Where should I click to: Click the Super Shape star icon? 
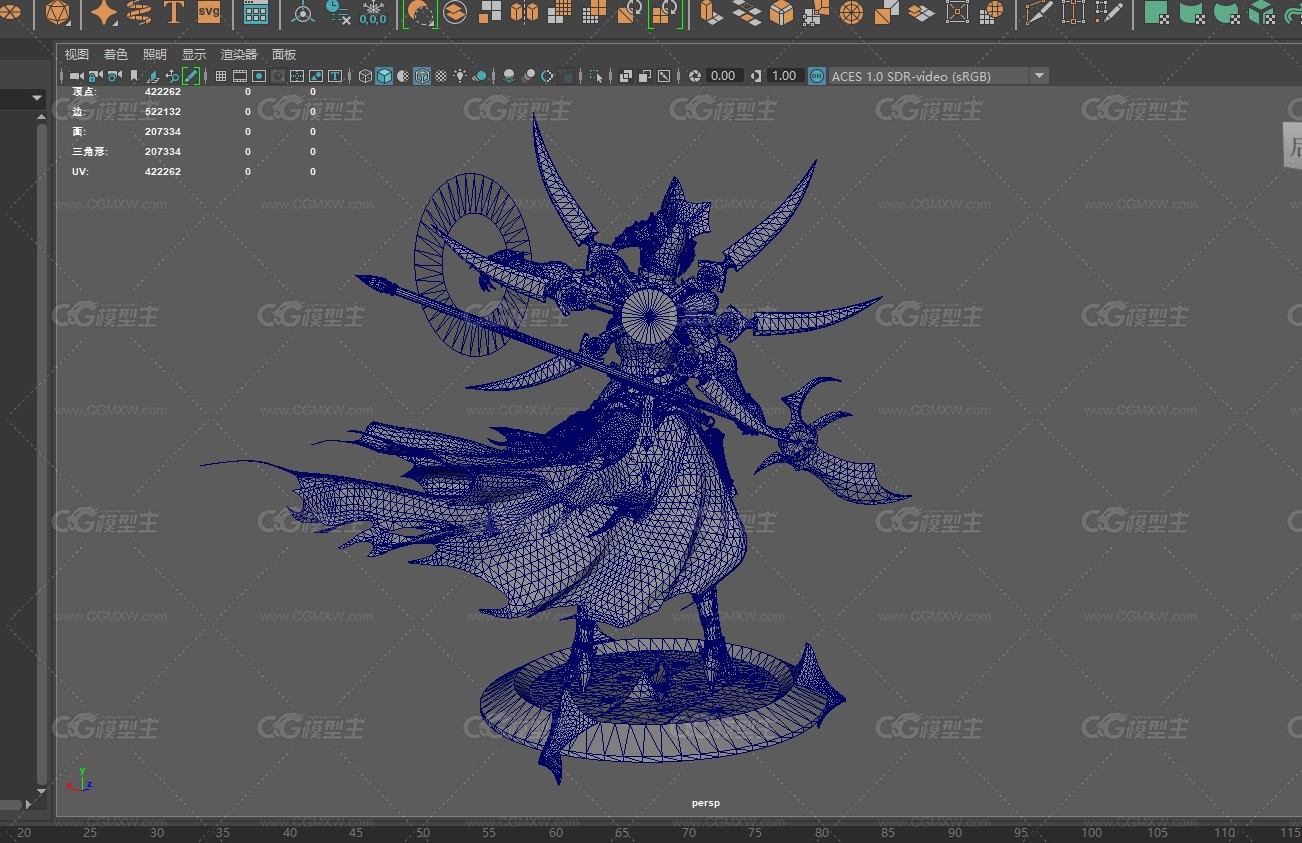(x=104, y=12)
